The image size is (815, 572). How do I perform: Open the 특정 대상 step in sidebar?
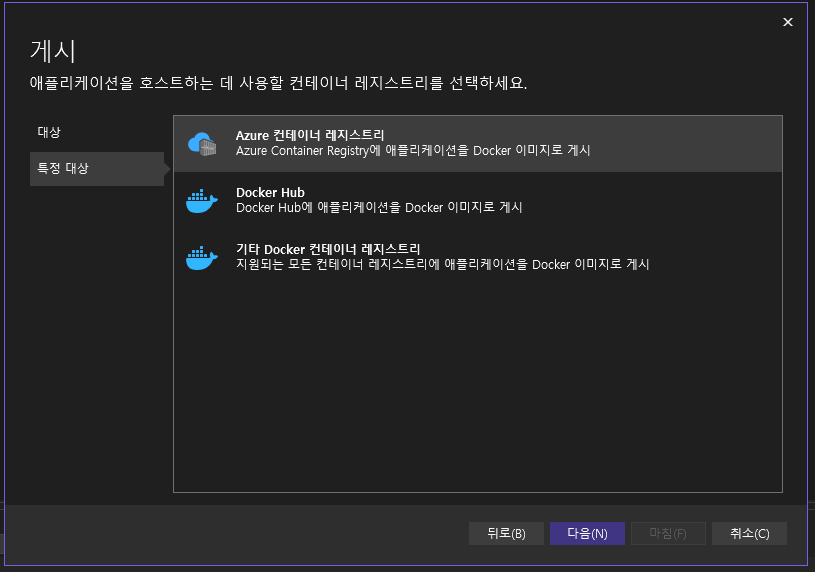[x=97, y=168]
